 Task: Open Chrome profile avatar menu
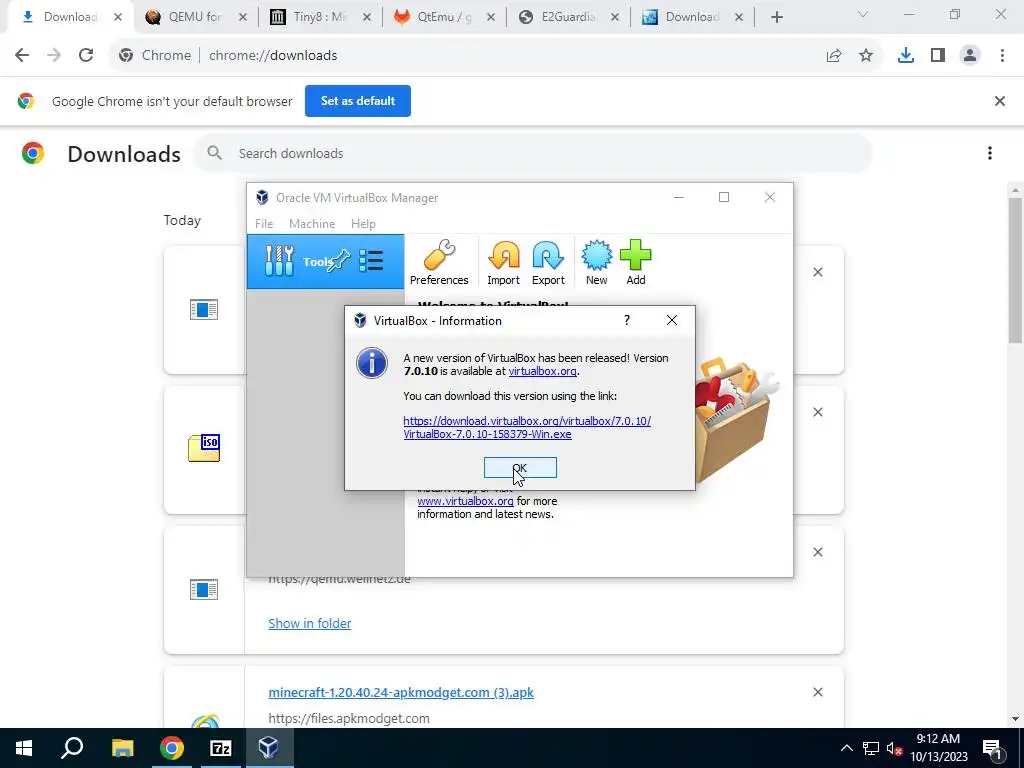970,56
